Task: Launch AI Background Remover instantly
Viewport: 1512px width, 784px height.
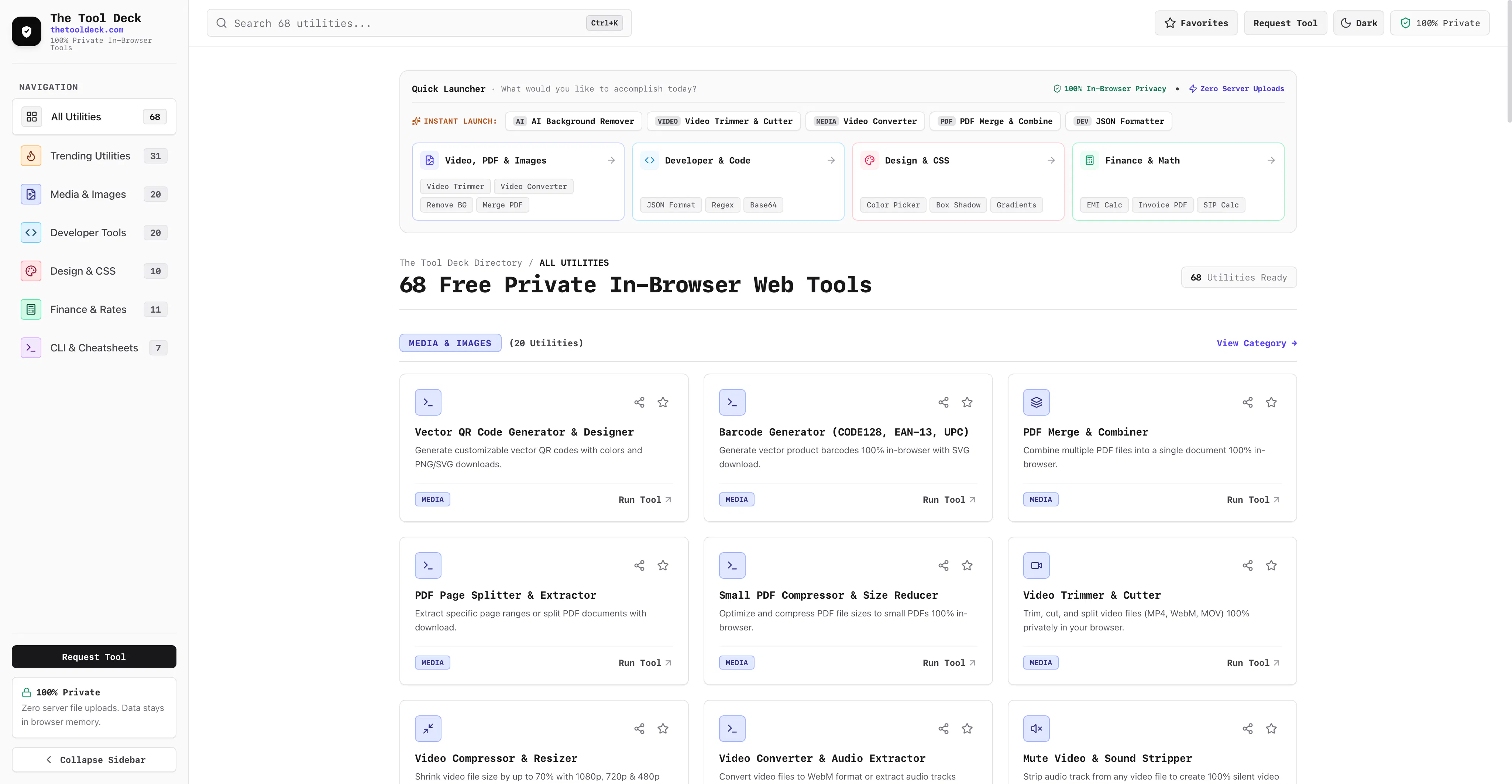Action: point(573,121)
